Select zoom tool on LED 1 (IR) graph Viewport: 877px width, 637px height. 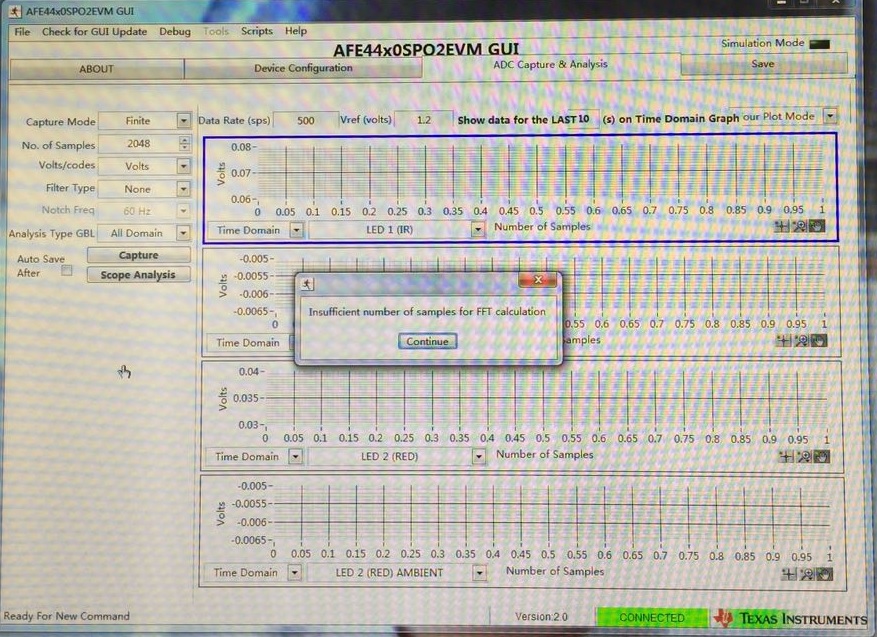799,227
